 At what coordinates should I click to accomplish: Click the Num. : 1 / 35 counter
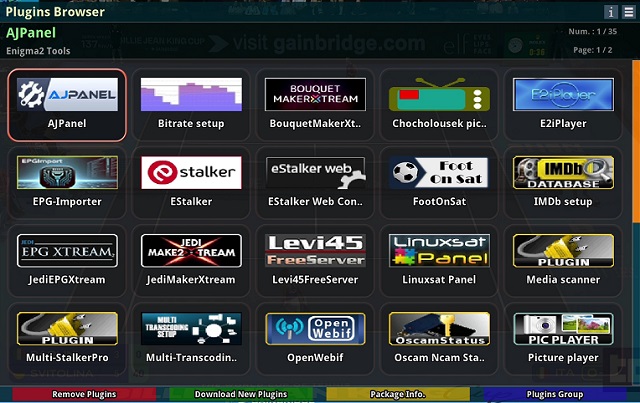(x=593, y=31)
